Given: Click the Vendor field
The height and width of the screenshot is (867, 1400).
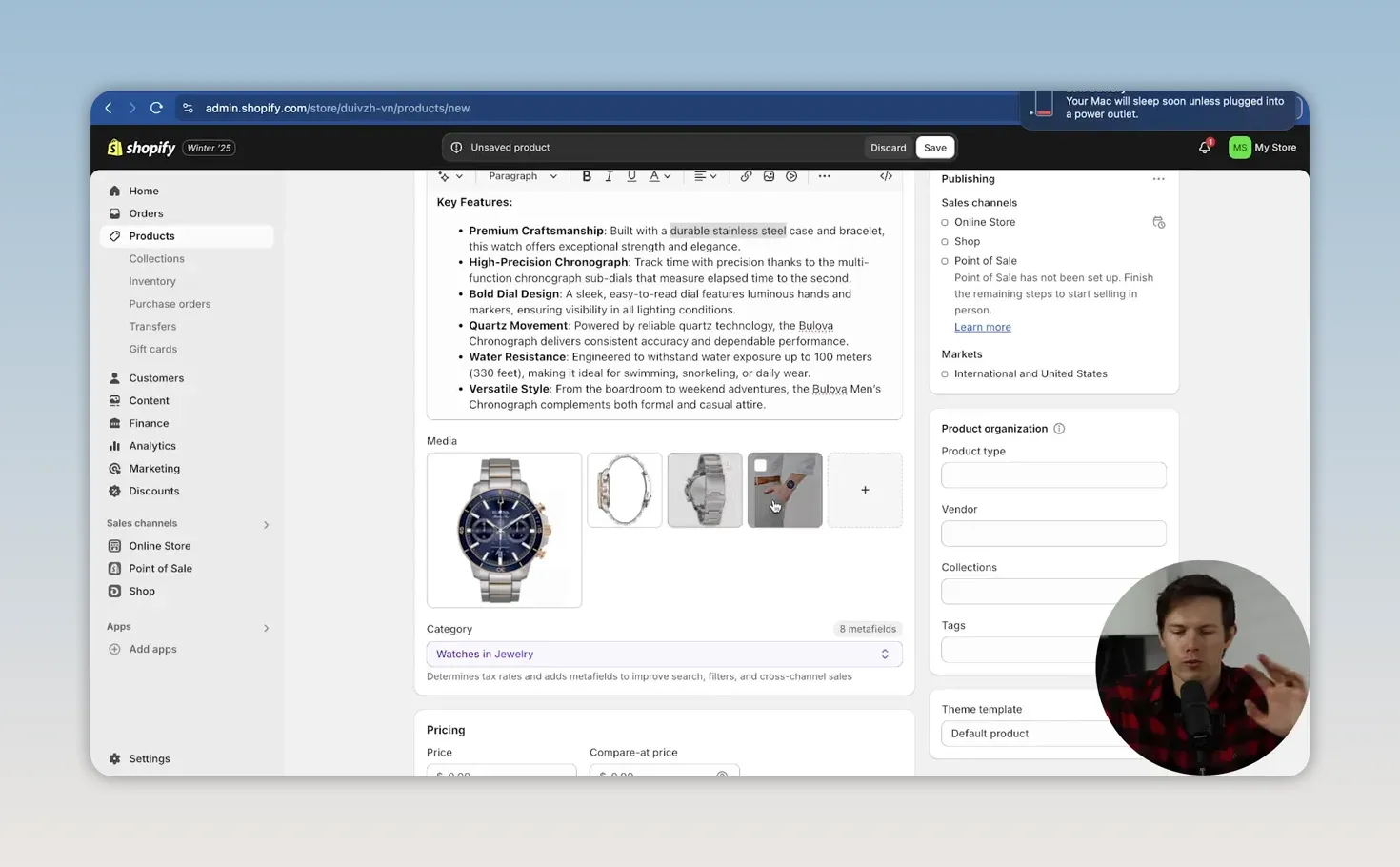Looking at the screenshot, I should (1053, 534).
